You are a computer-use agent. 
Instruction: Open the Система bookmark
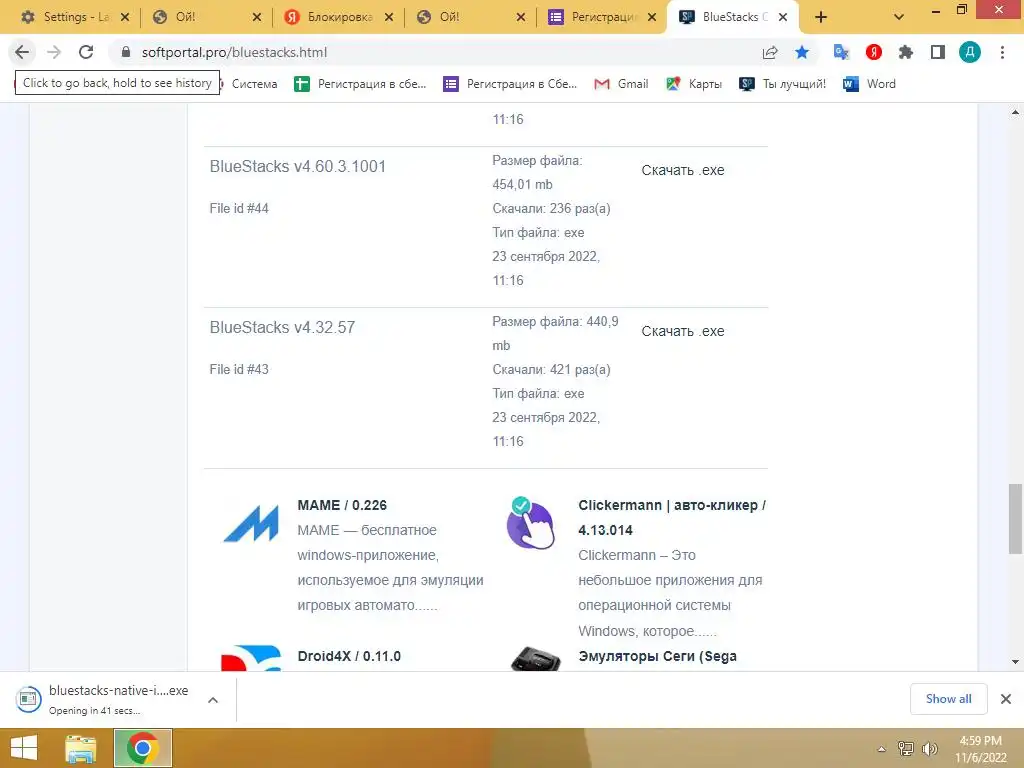(x=254, y=84)
